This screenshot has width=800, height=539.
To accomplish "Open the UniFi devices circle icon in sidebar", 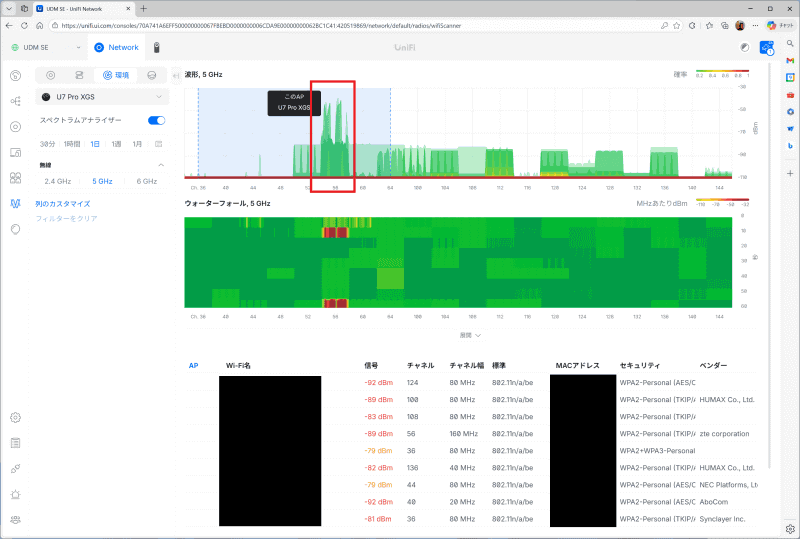I will (x=16, y=127).
